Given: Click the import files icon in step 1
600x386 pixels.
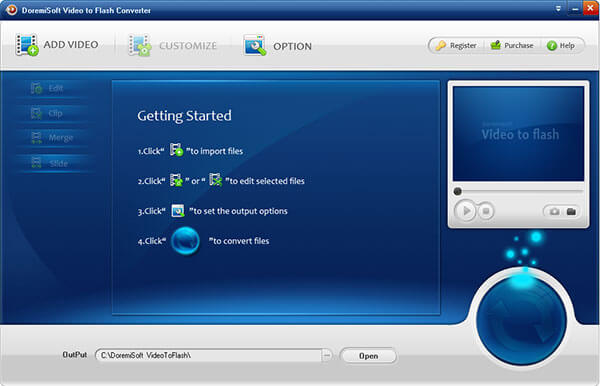Looking at the screenshot, I should [176, 150].
